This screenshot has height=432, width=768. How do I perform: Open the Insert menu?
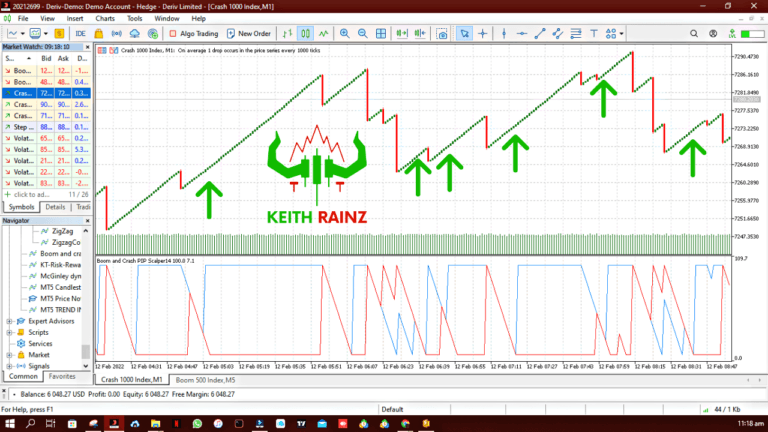76,18
